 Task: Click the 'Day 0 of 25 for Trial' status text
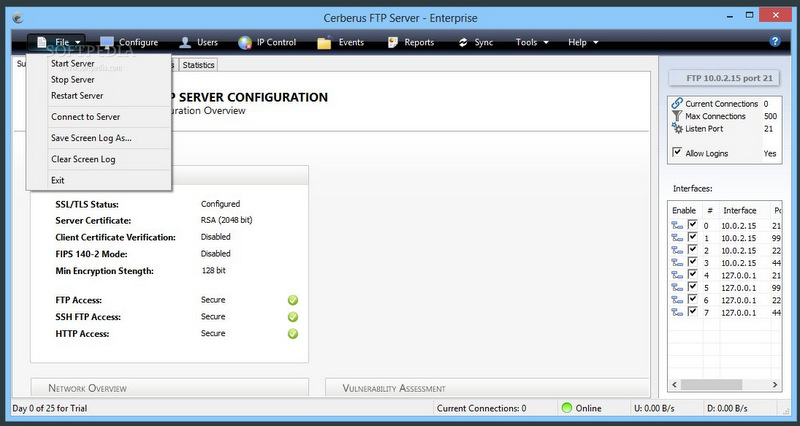pos(50,408)
